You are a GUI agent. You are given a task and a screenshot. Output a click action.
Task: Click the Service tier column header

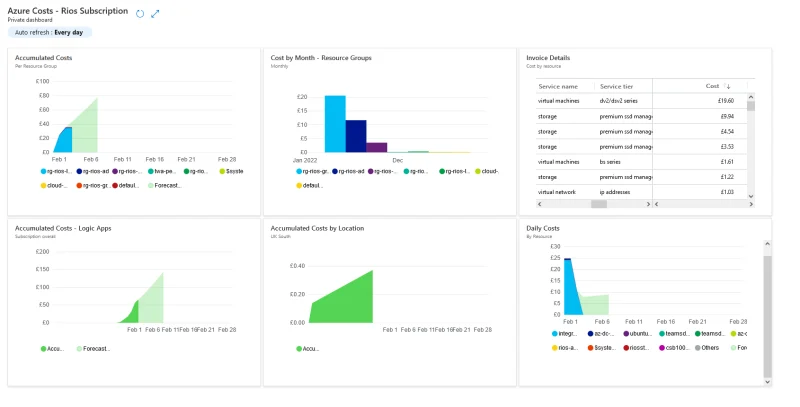coord(616,86)
